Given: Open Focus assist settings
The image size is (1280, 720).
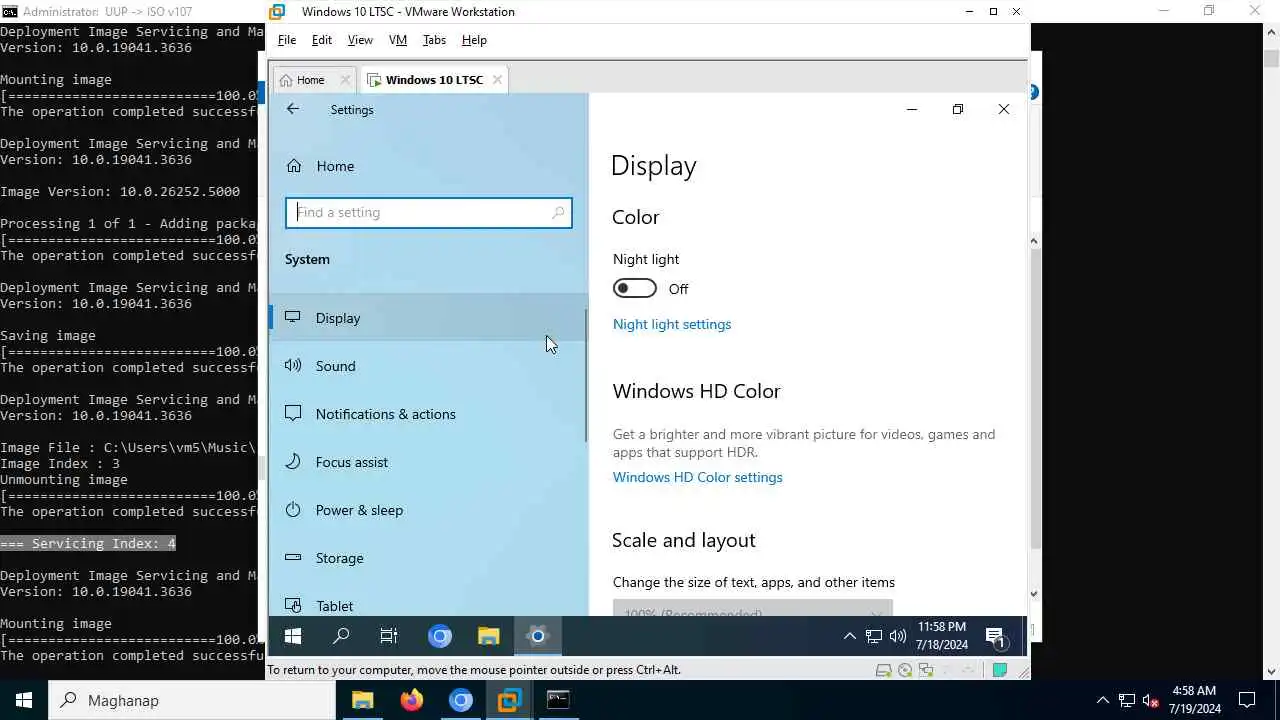Looking at the screenshot, I should [428, 462].
